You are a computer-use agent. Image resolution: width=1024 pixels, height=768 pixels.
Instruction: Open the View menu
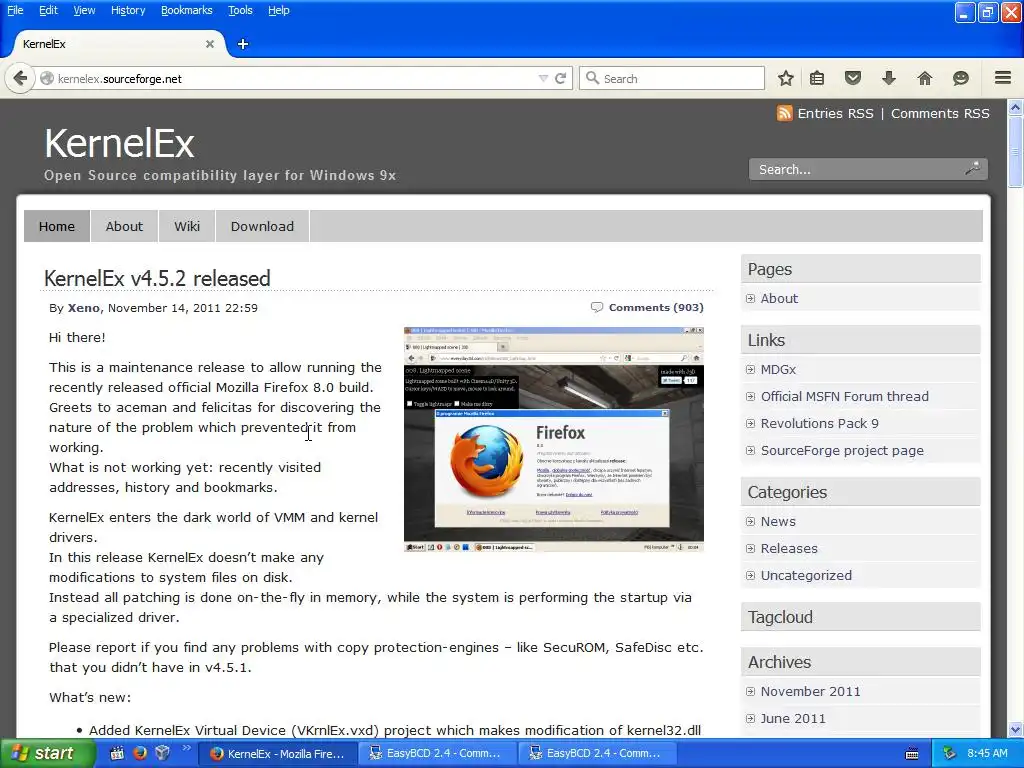(x=84, y=10)
